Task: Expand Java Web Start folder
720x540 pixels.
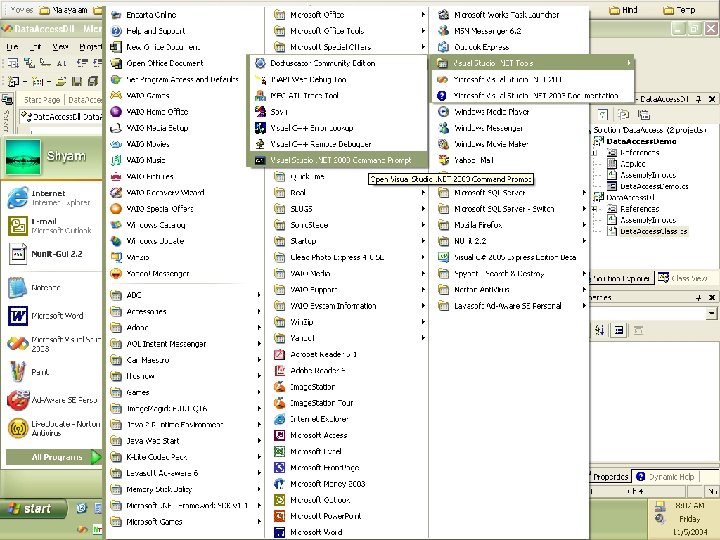Action: click(x=186, y=441)
